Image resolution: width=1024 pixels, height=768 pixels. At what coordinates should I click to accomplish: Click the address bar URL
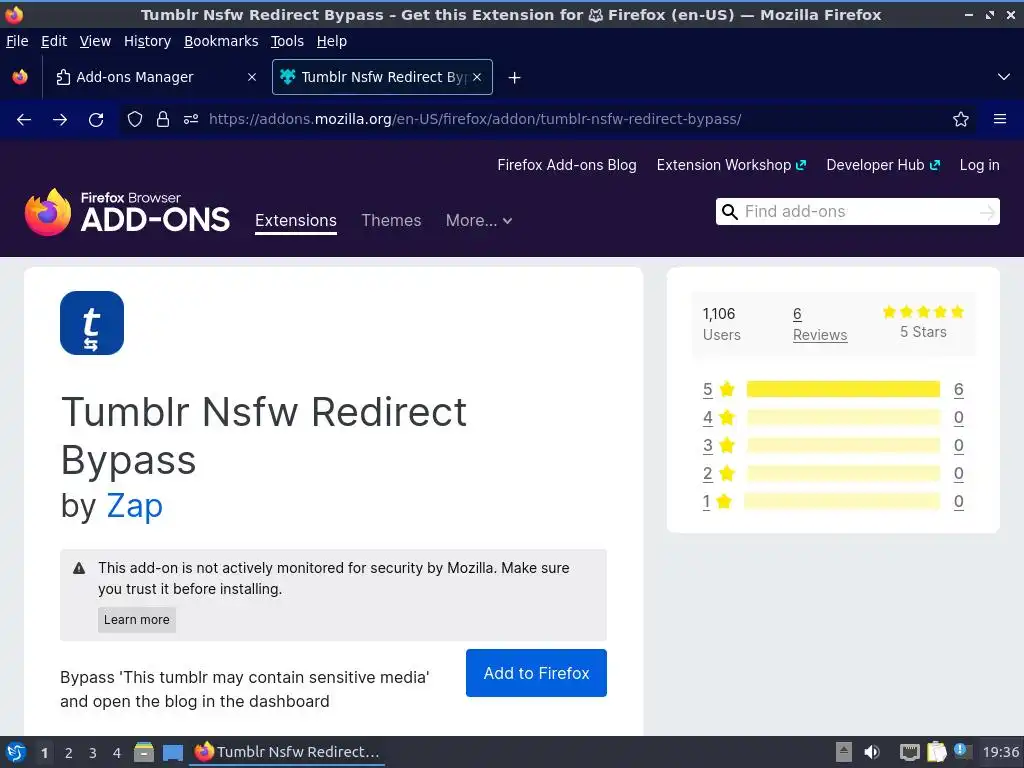tap(475, 120)
